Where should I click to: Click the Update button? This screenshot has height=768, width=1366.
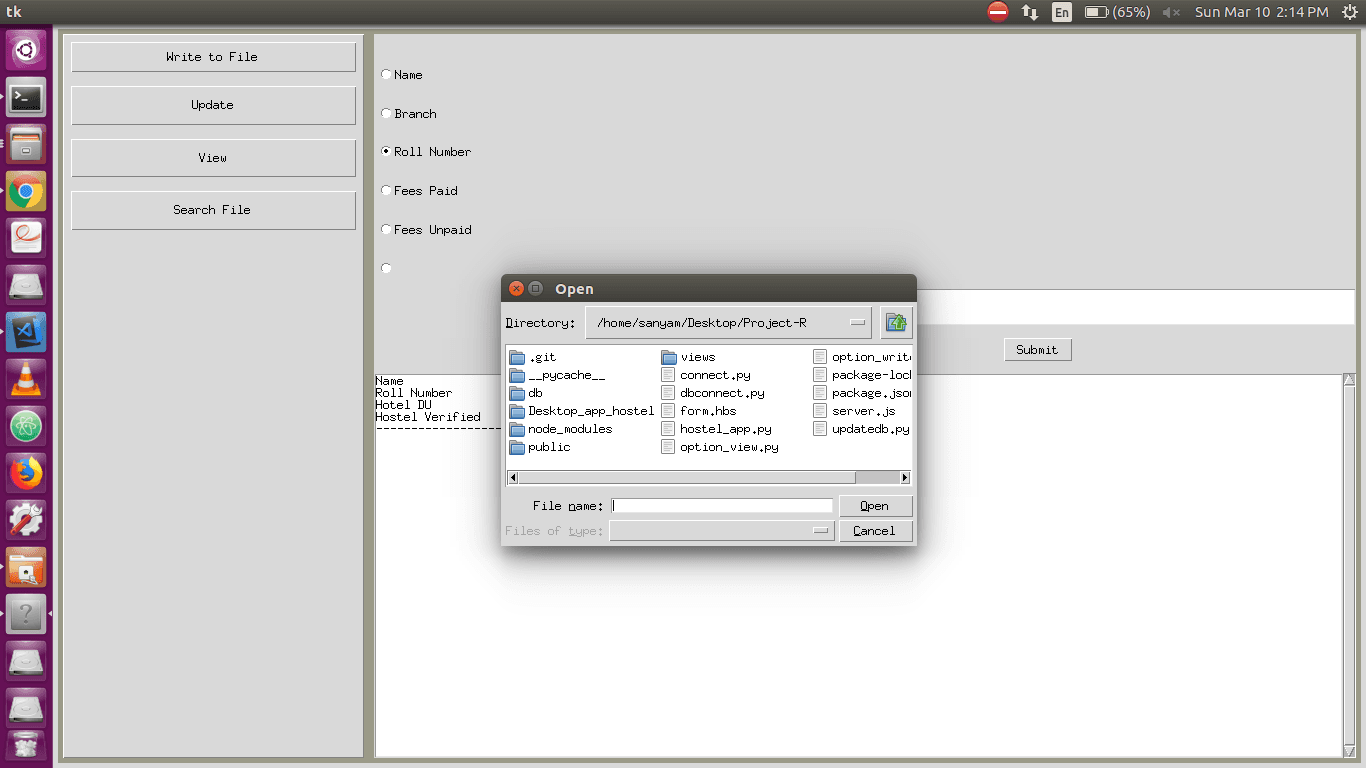pyautogui.click(x=213, y=105)
